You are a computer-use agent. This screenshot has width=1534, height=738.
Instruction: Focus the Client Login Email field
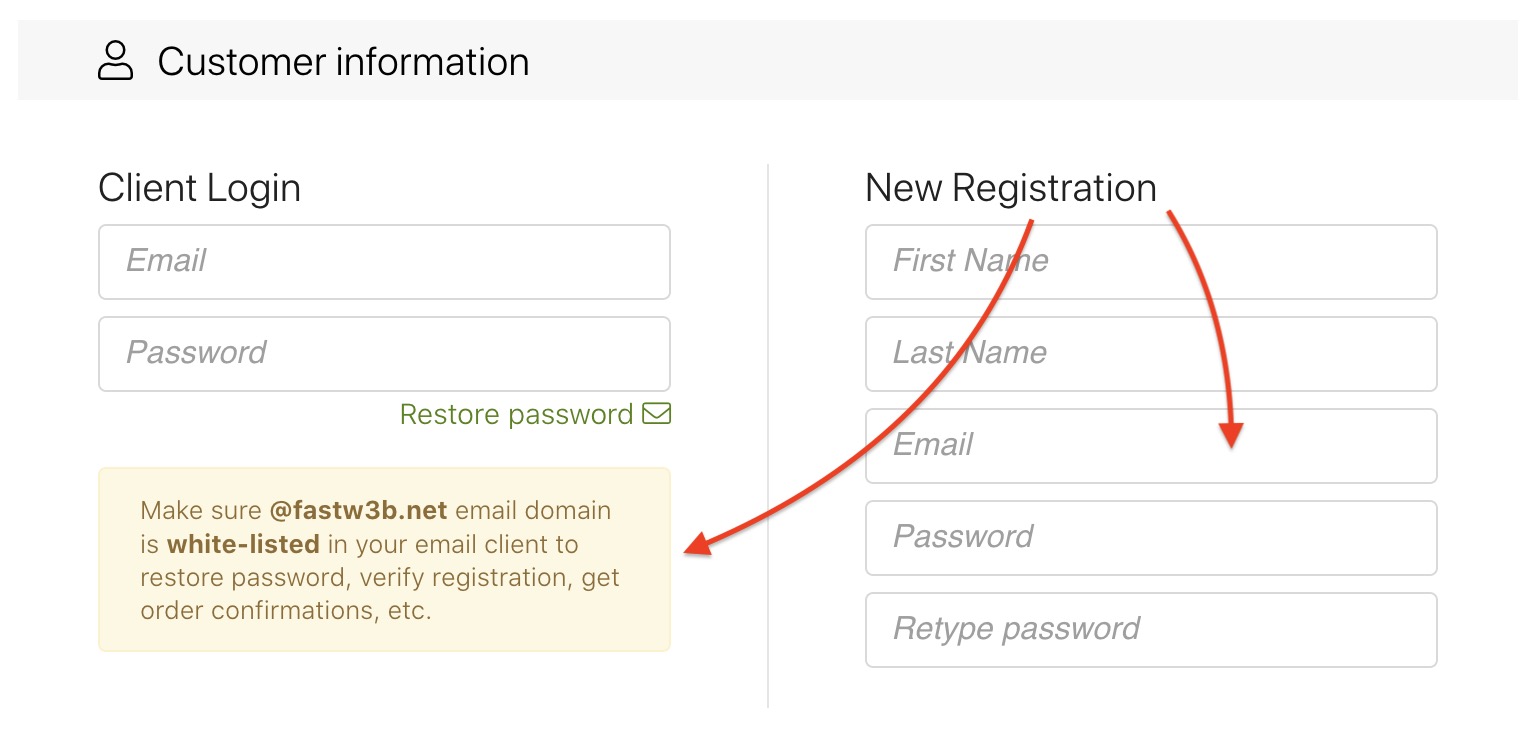click(384, 262)
